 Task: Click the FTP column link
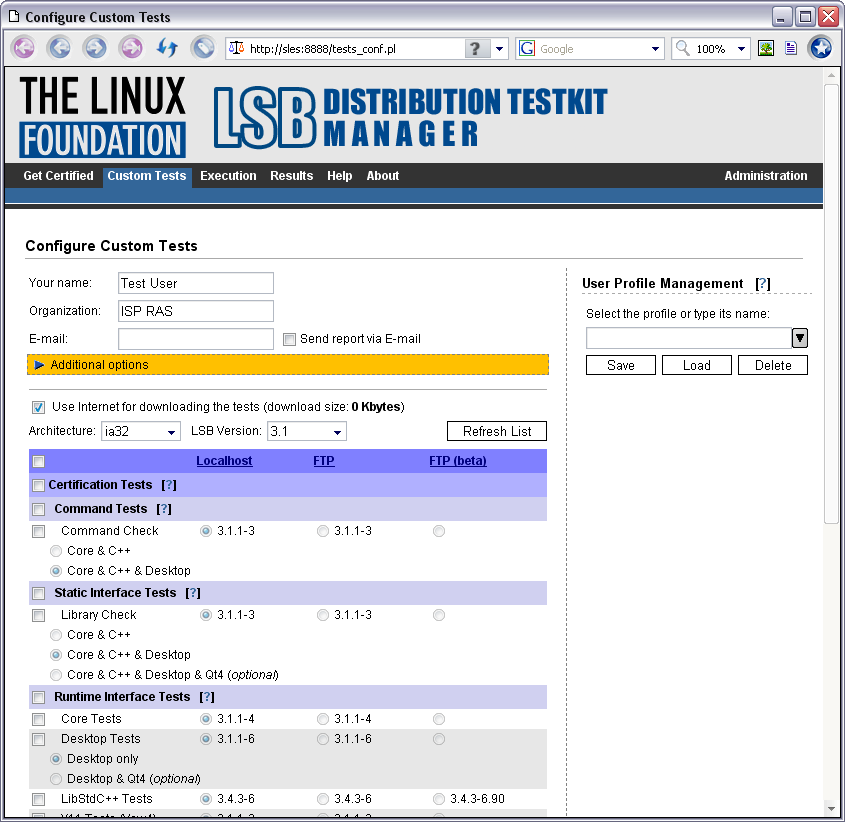(324, 461)
